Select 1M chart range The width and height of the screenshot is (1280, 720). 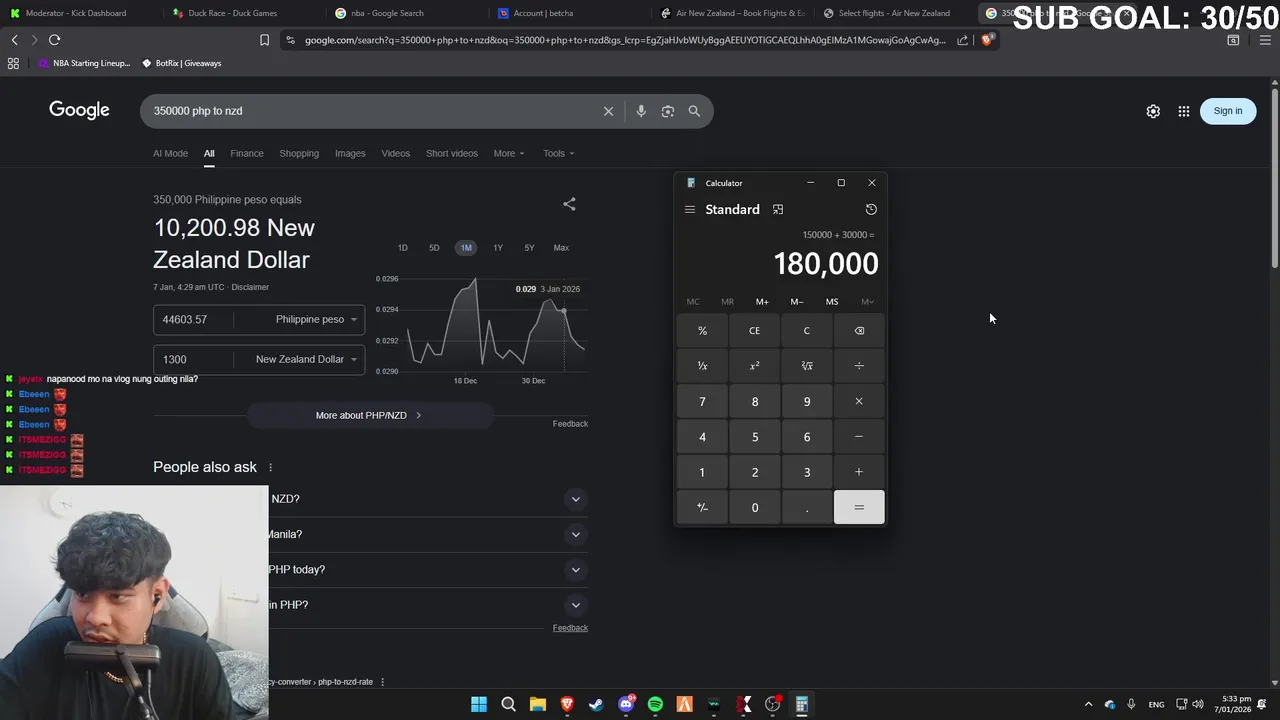point(466,248)
